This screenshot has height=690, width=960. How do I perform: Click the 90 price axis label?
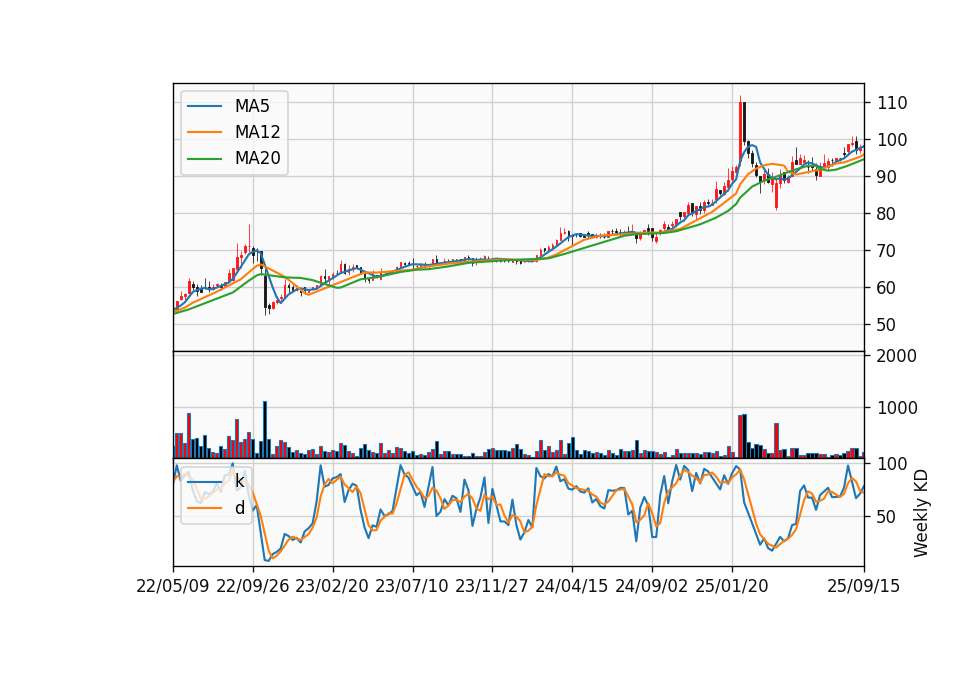(887, 177)
